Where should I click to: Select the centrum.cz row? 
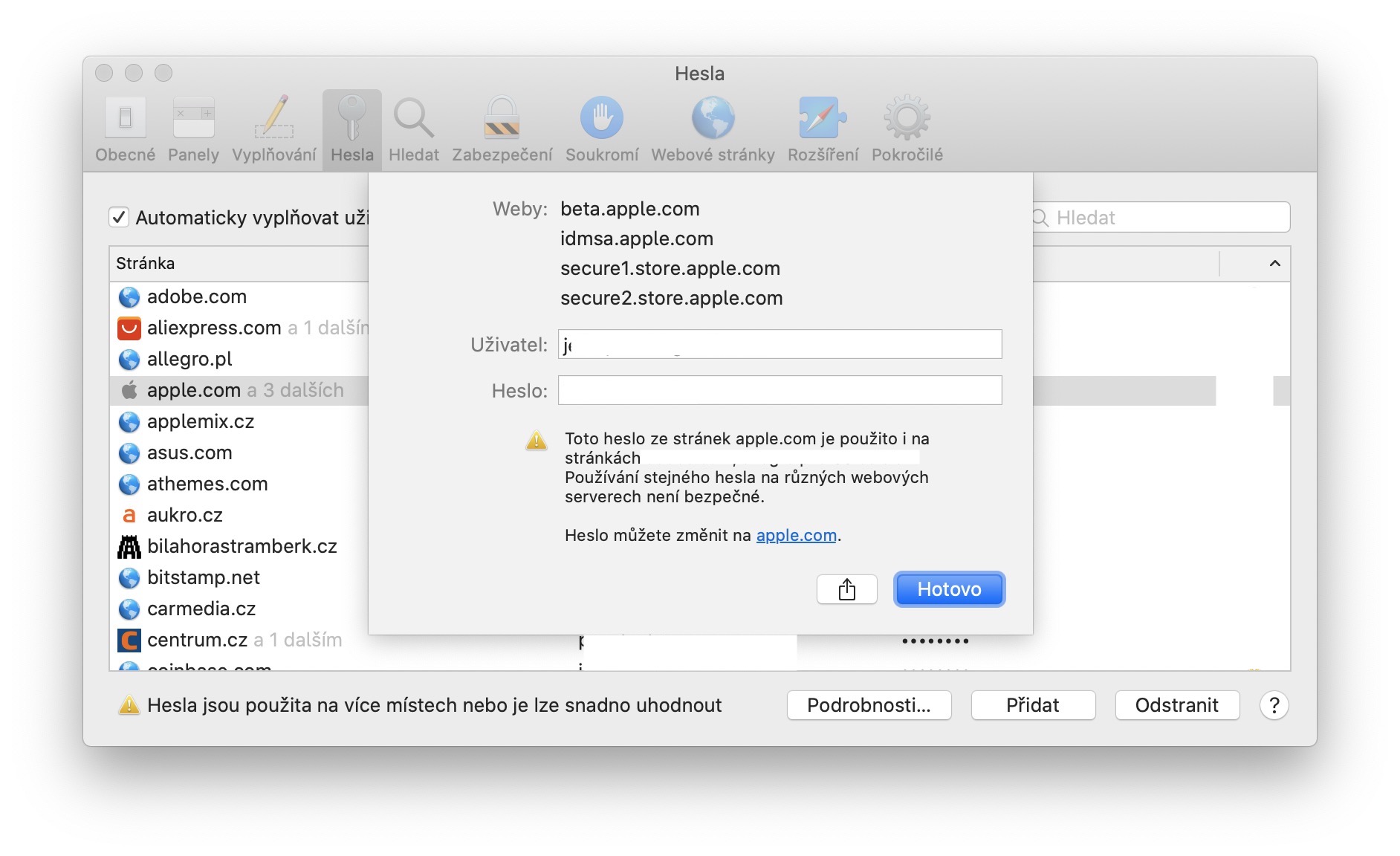239,640
